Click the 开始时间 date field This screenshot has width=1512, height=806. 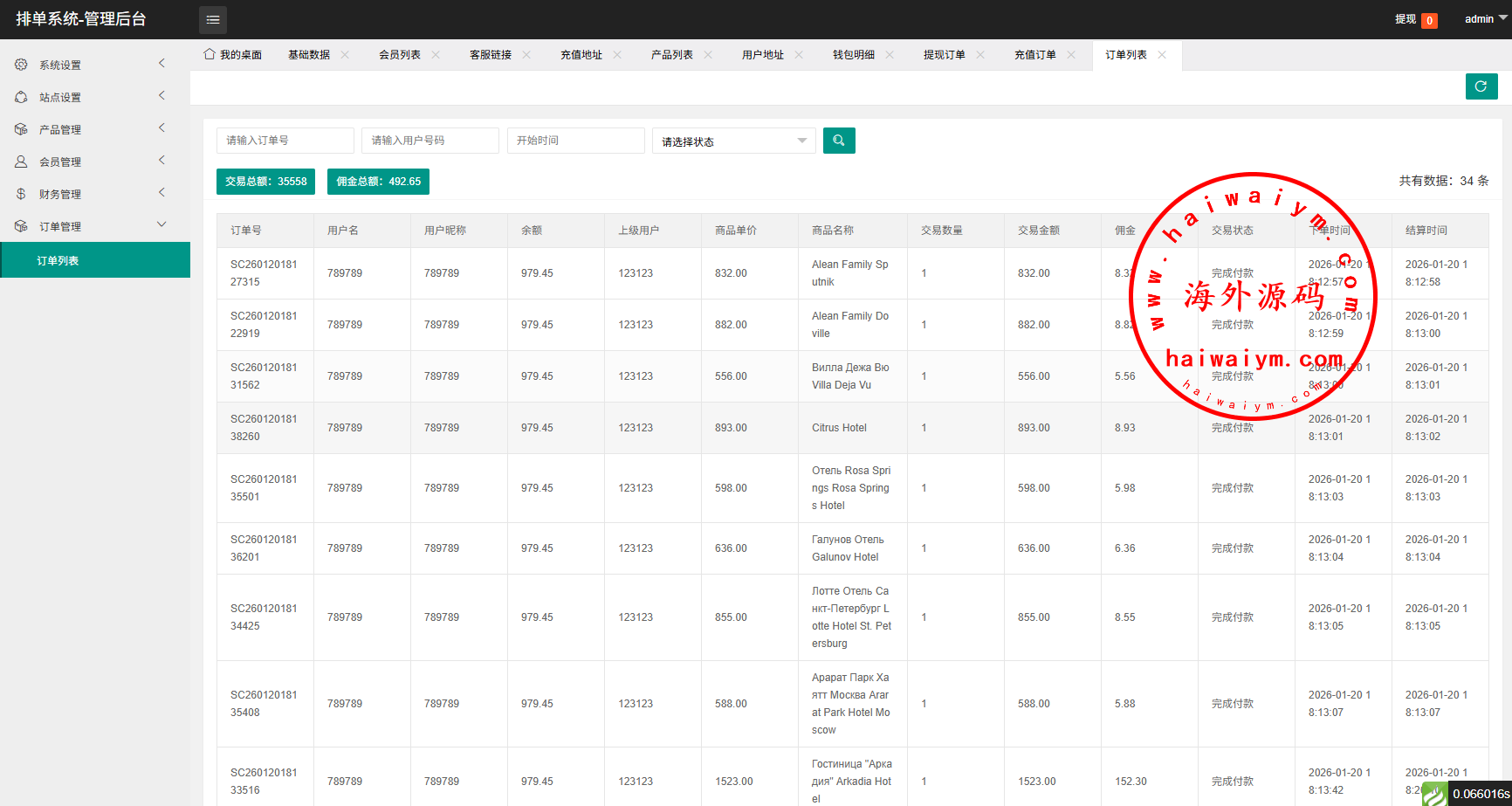click(575, 141)
